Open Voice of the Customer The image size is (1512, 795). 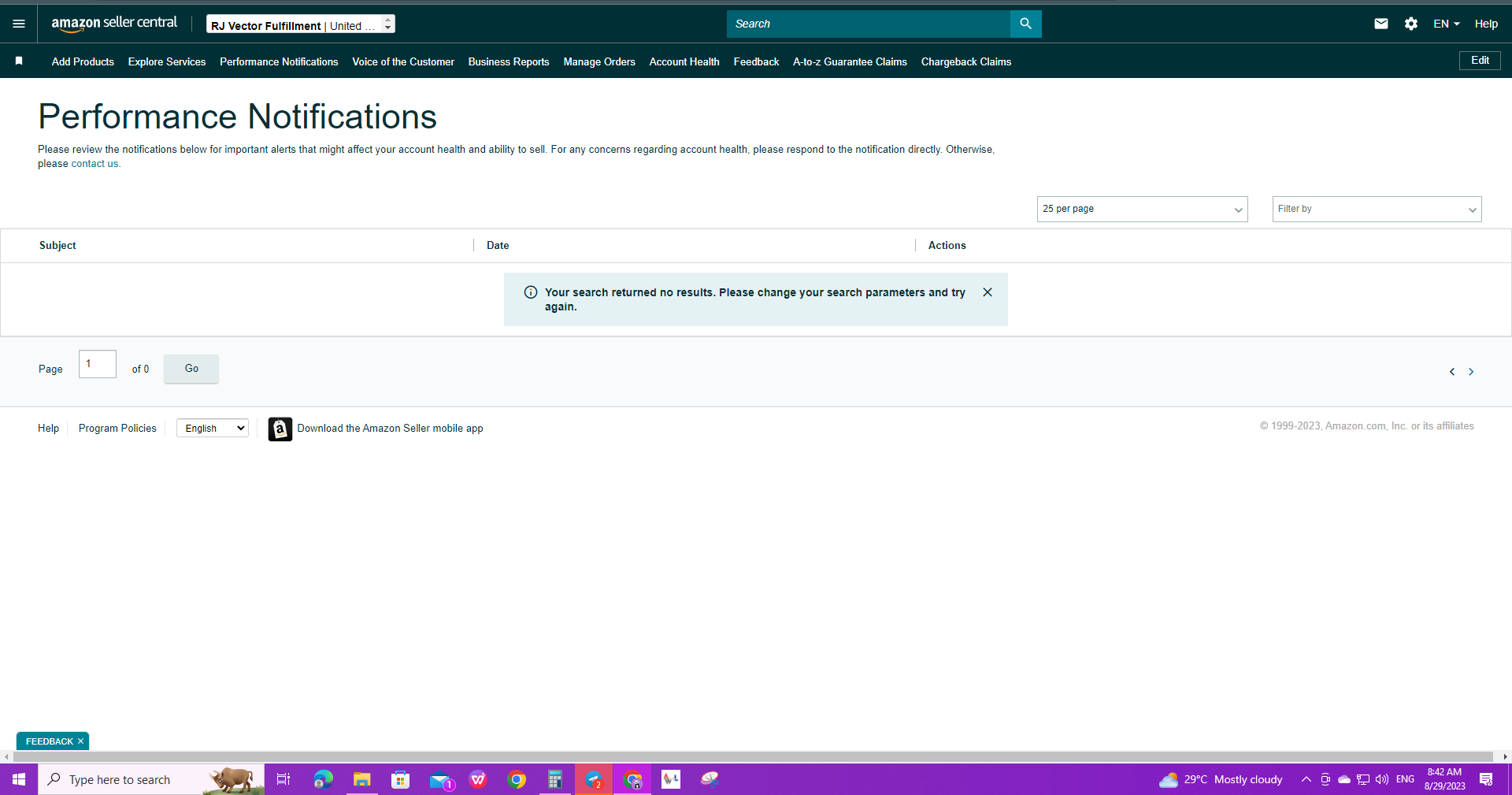tap(403, 61)
